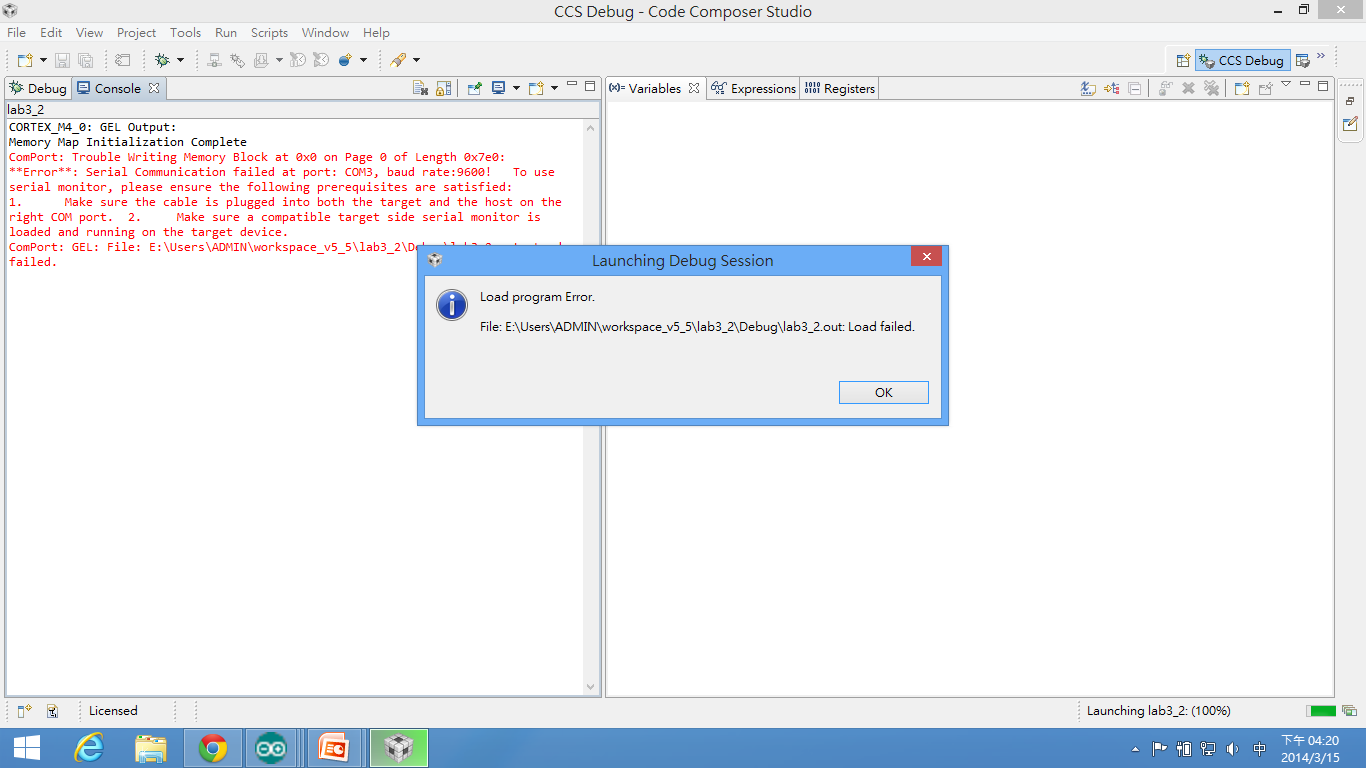Screen dimensions: 1366x768
Task: Click the flashlight Search toolbar icon
Action: (x=398, y=60)
